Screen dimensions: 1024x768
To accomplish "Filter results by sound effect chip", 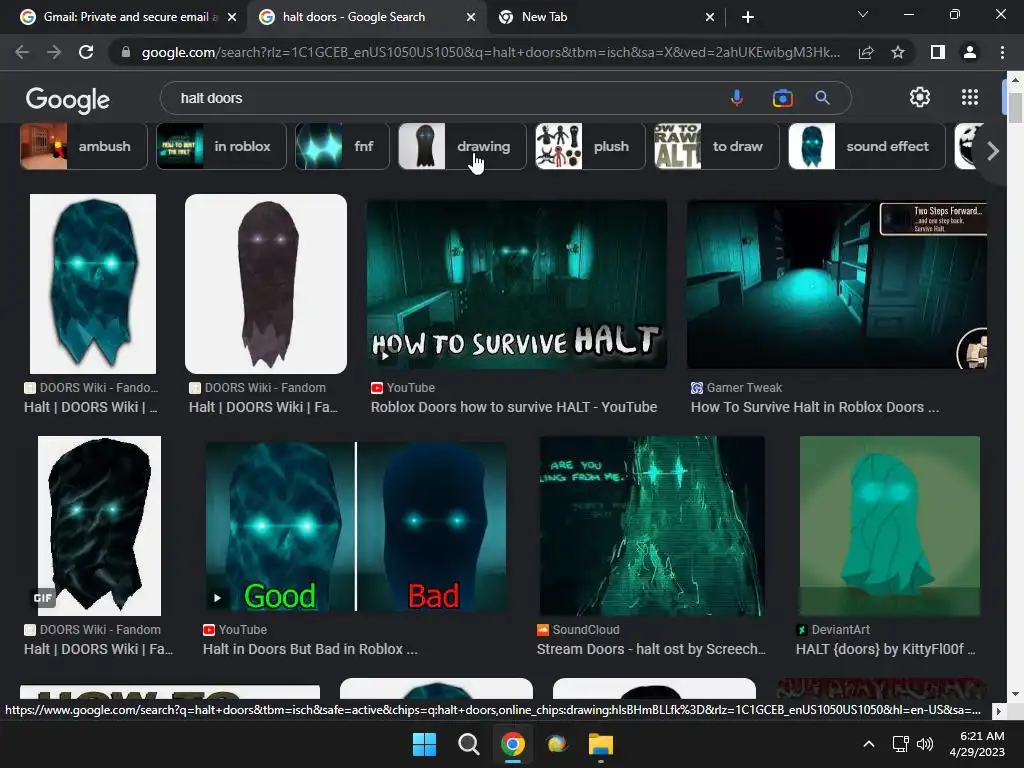I will pos(867,146).
